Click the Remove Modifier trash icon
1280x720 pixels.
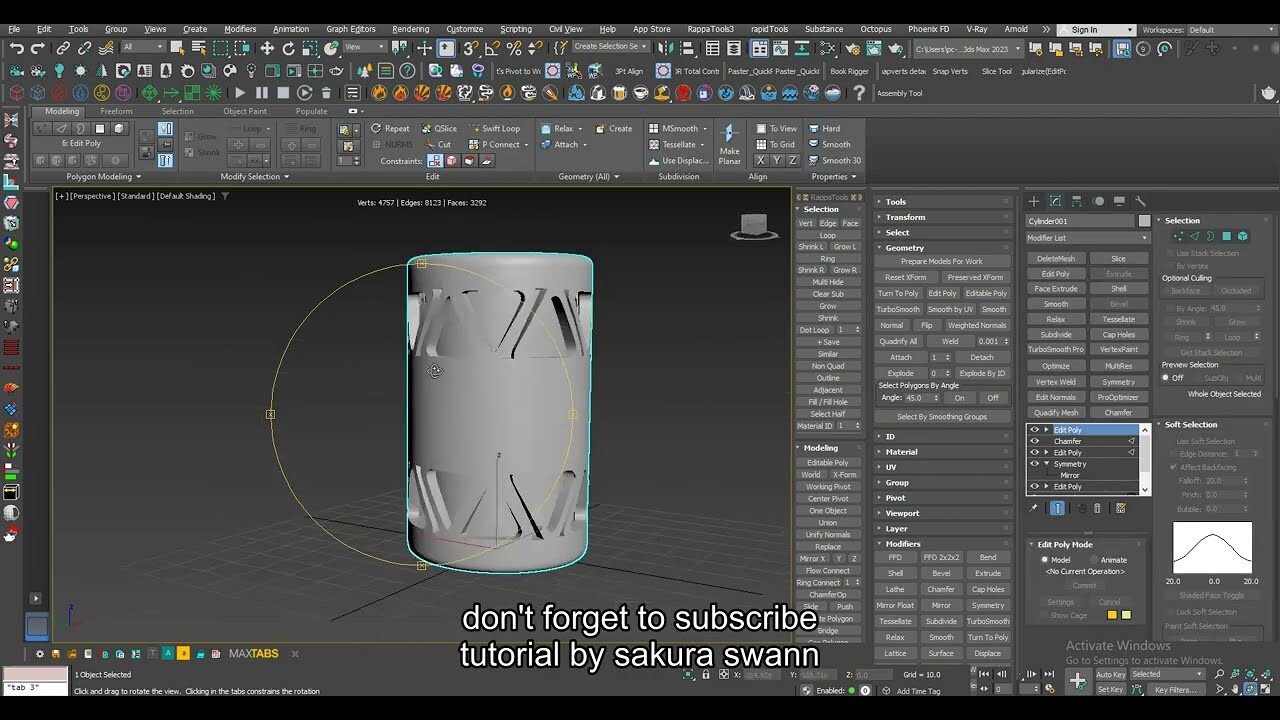pyautogui.click(x=1097, y=507)
